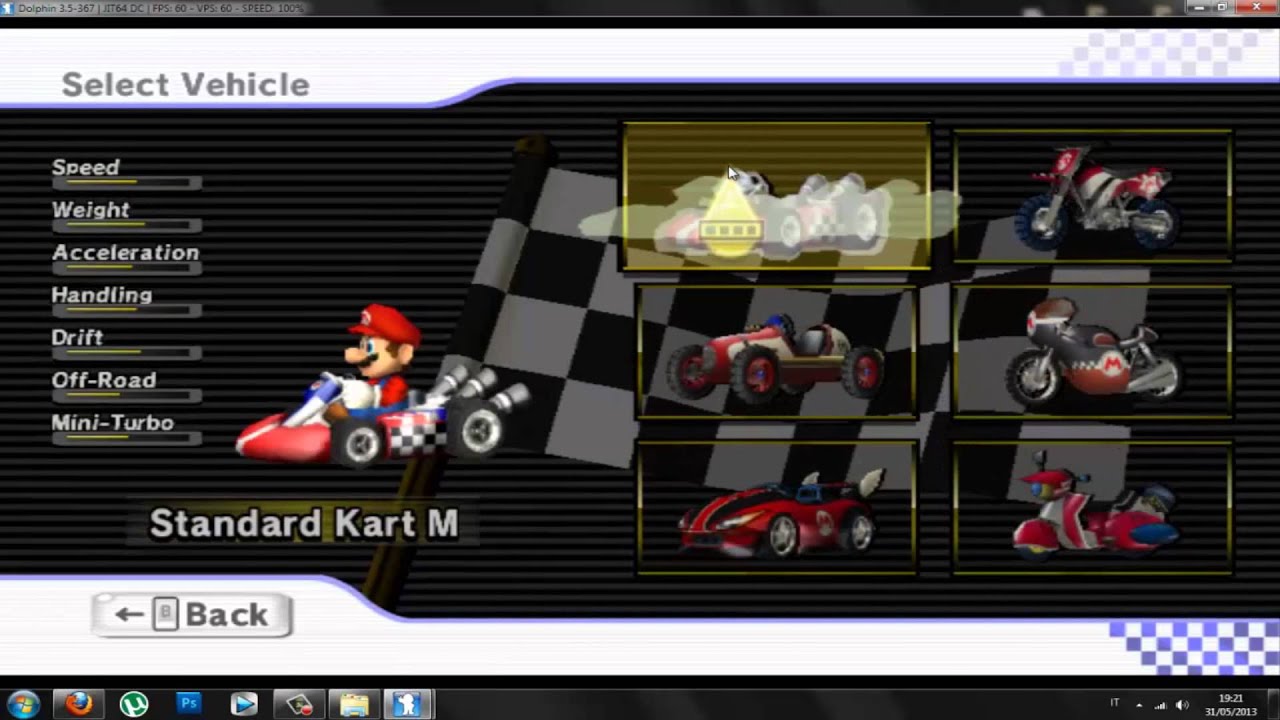Click the Speed stat label
This screenshot has height=720, width=1280.
[86, 167]
